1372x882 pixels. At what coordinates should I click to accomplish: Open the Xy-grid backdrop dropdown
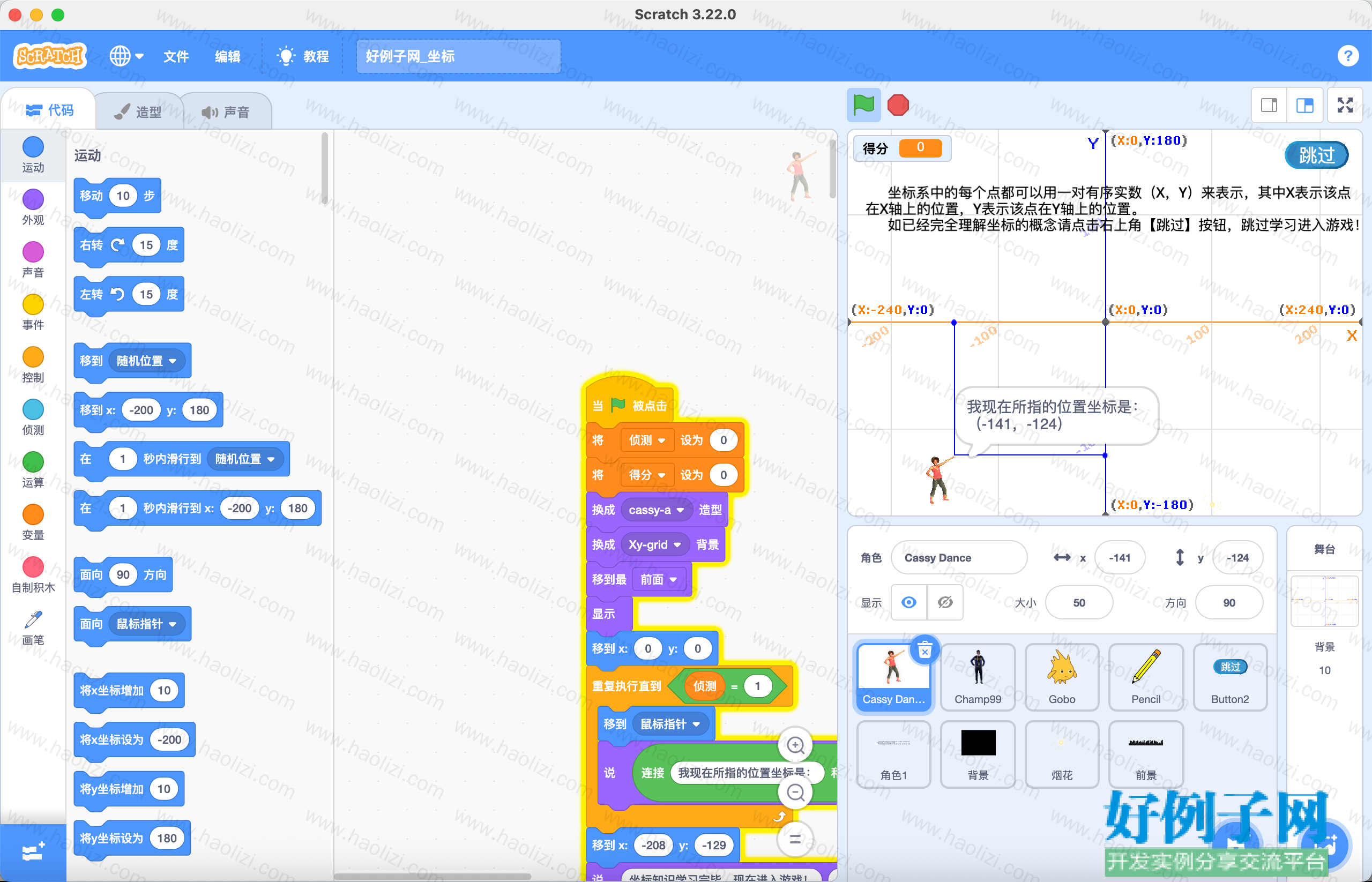pos(655,544)
